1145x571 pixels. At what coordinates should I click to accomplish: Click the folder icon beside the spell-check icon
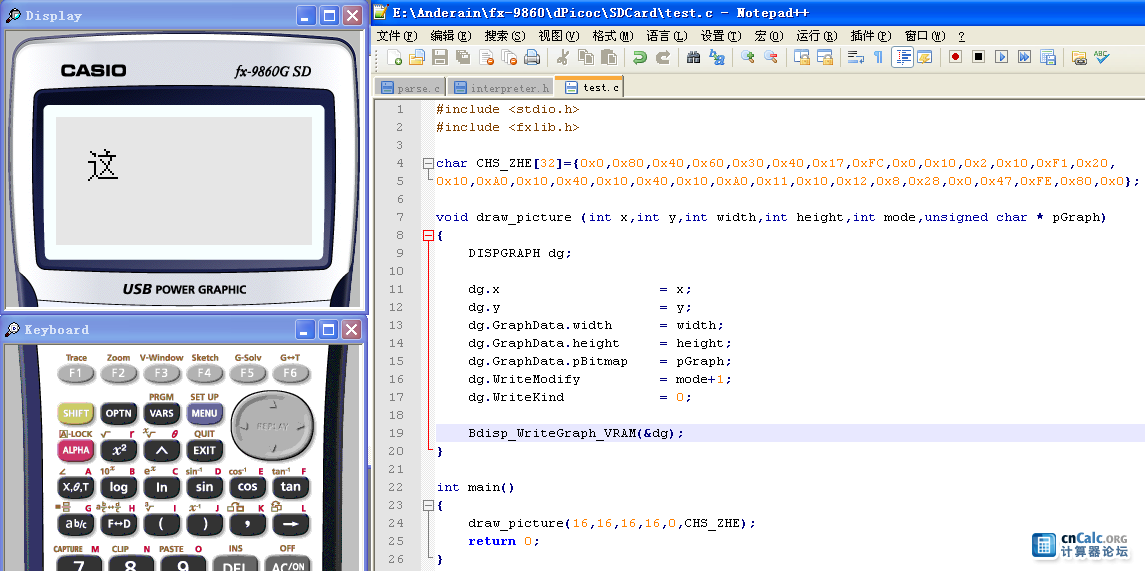1079,57
